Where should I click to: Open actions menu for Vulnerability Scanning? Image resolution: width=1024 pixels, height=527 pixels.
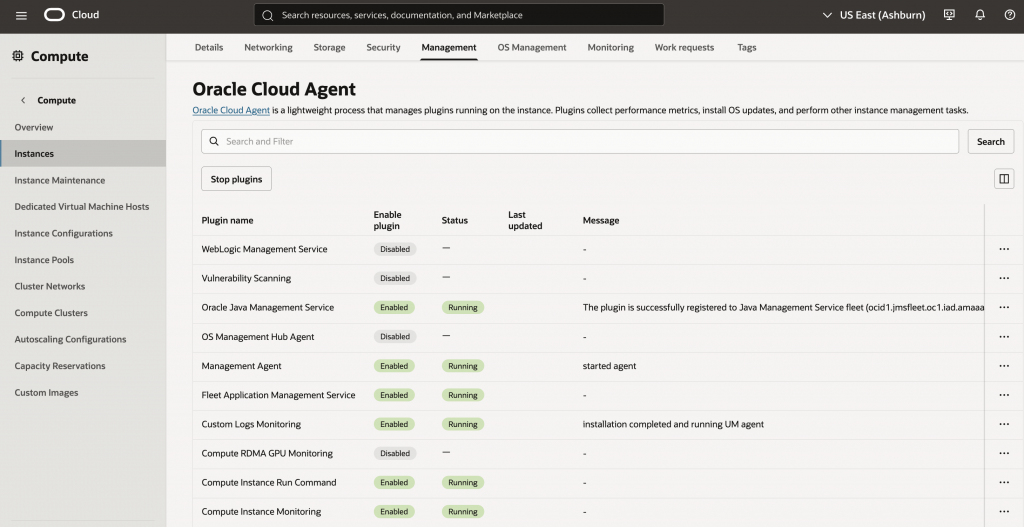coord(1004,278)
